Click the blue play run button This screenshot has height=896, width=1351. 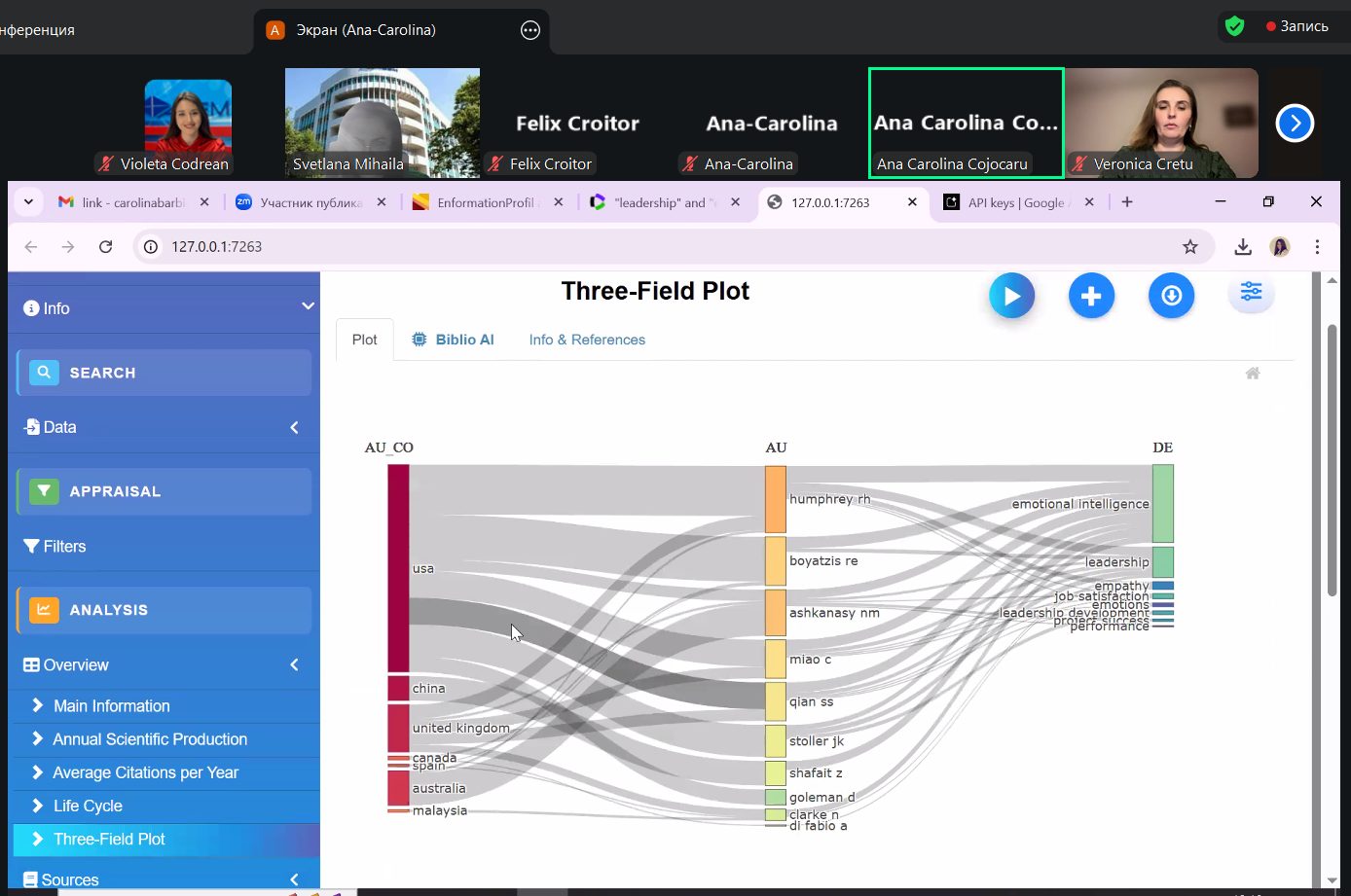pos(1011,296)
